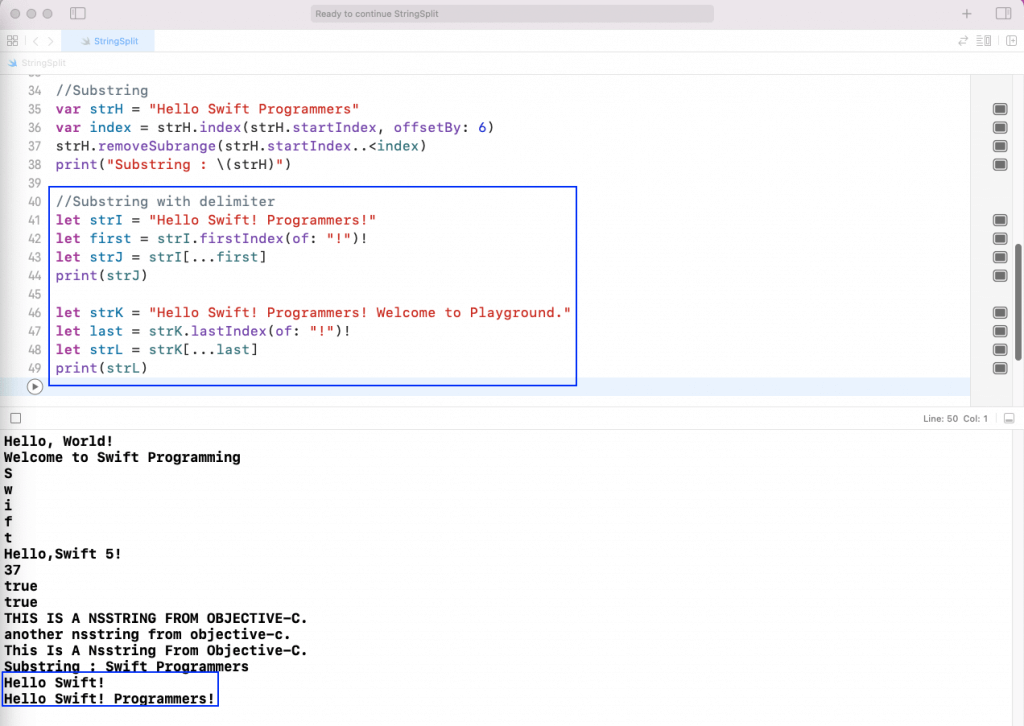Toggle the navigator sidebar button
The width and height of the screenshot is (1024, 726).
coord(78,14)
